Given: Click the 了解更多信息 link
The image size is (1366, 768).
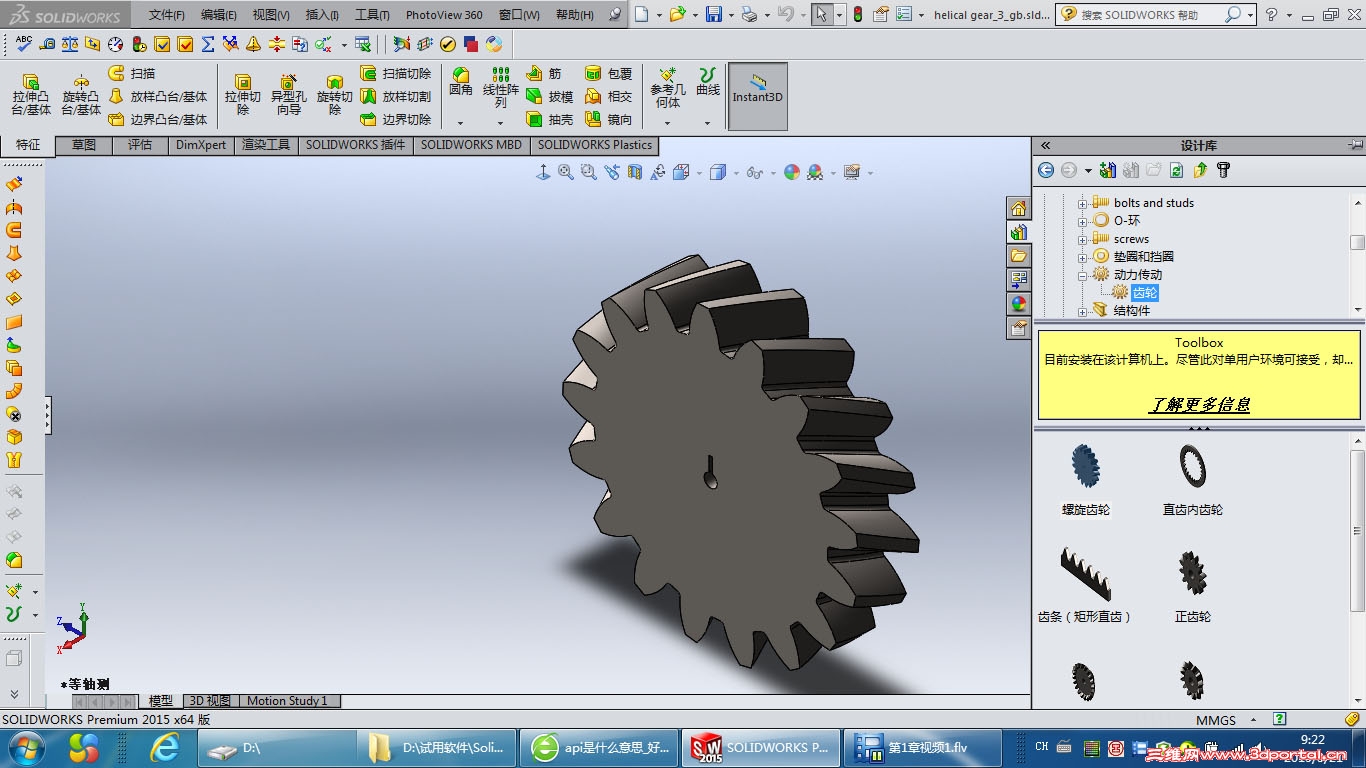Looking at the screenshot, I should click(1199, 404).
